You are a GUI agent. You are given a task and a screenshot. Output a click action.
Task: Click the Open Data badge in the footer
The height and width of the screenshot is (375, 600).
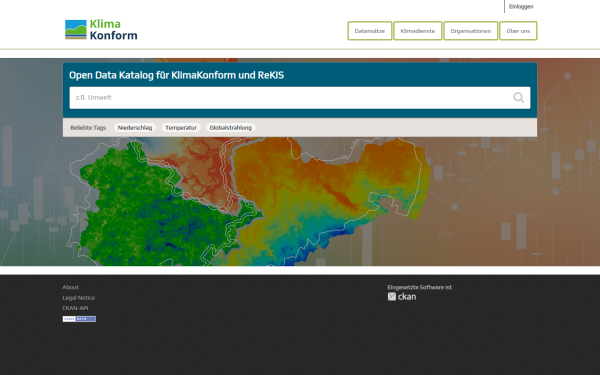(x=79, y=319)
